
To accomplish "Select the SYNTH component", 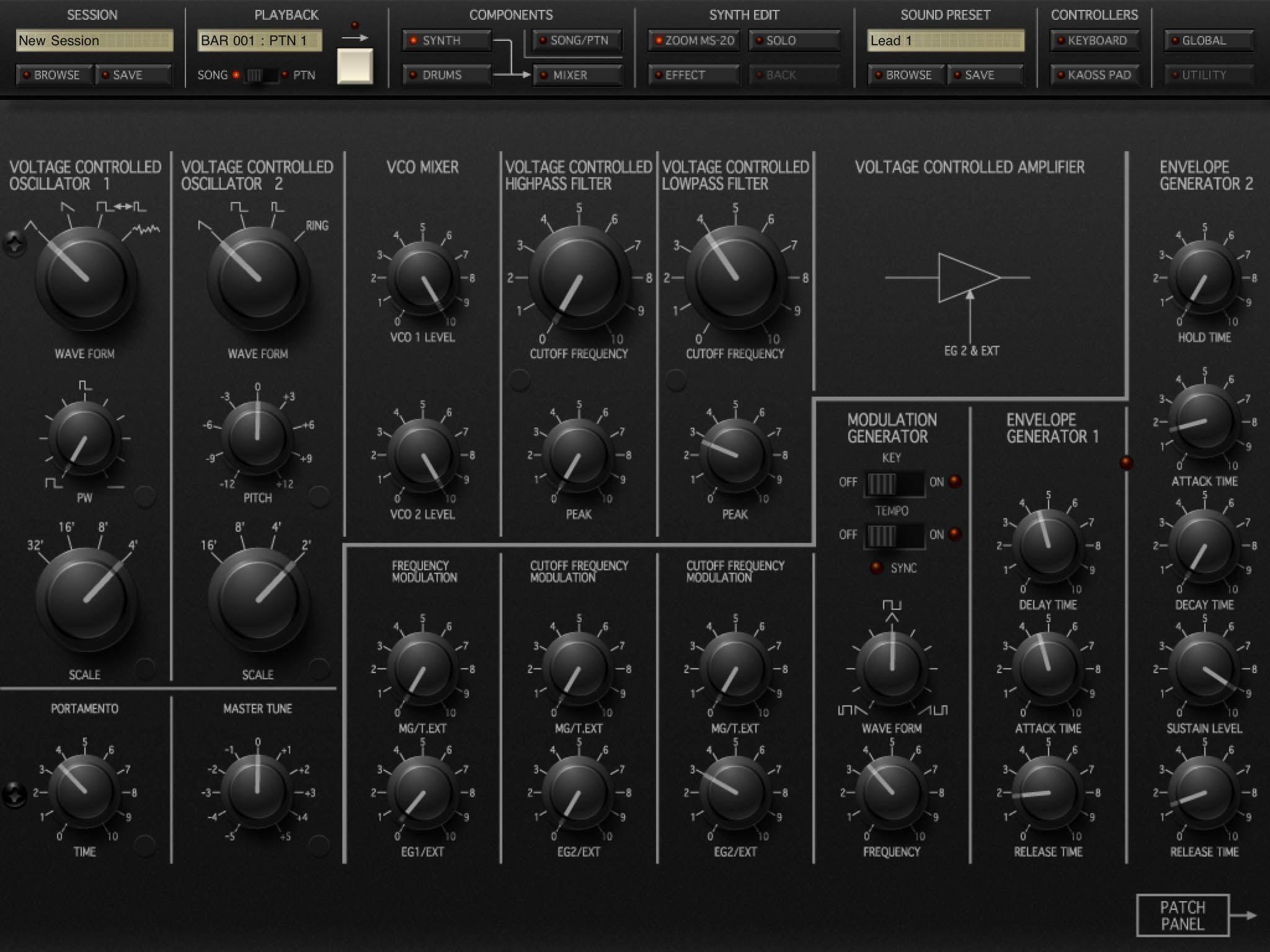I will 447,41.
